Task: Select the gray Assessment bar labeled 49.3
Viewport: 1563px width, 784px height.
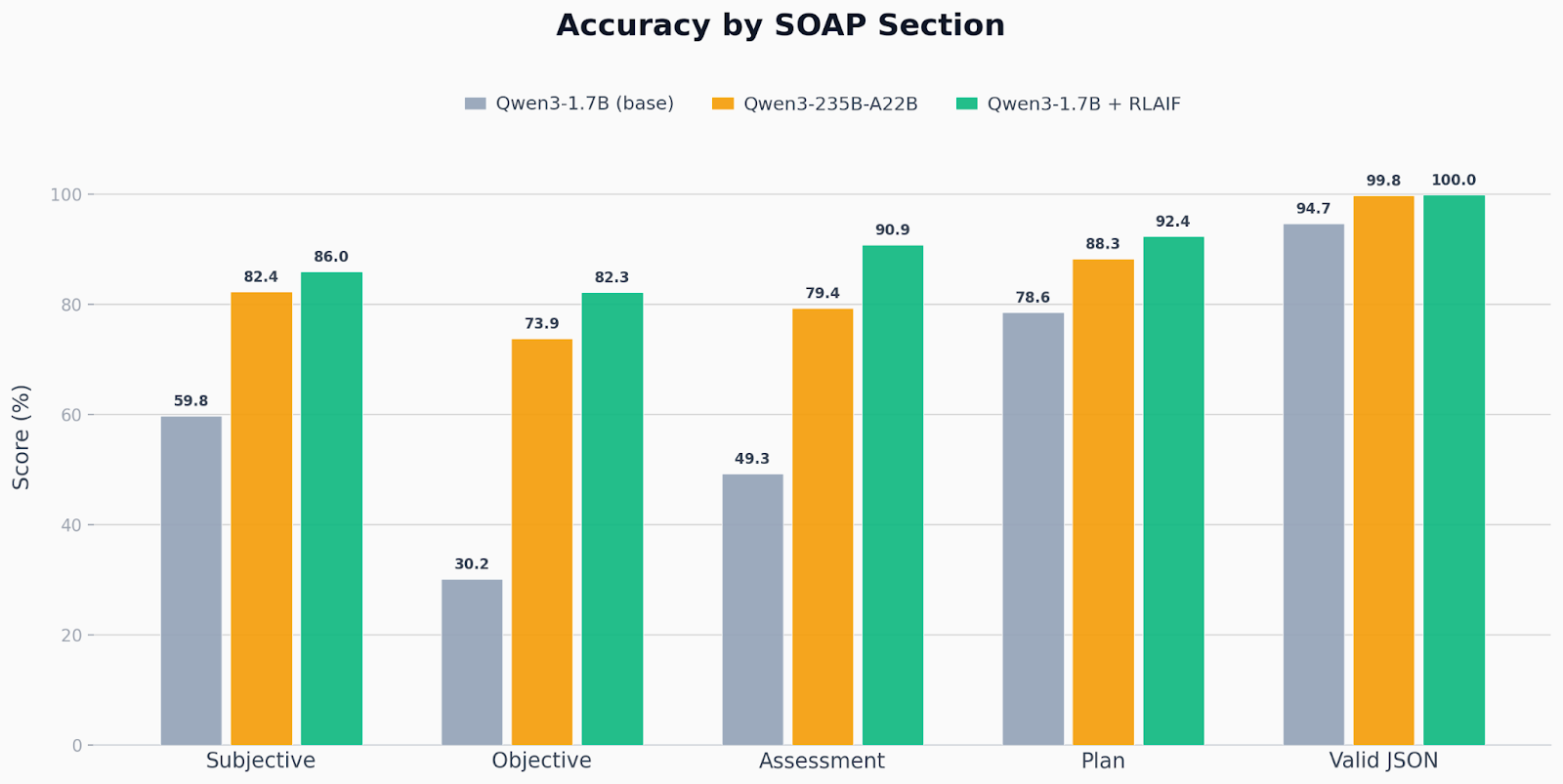Action: coord(752,609)
